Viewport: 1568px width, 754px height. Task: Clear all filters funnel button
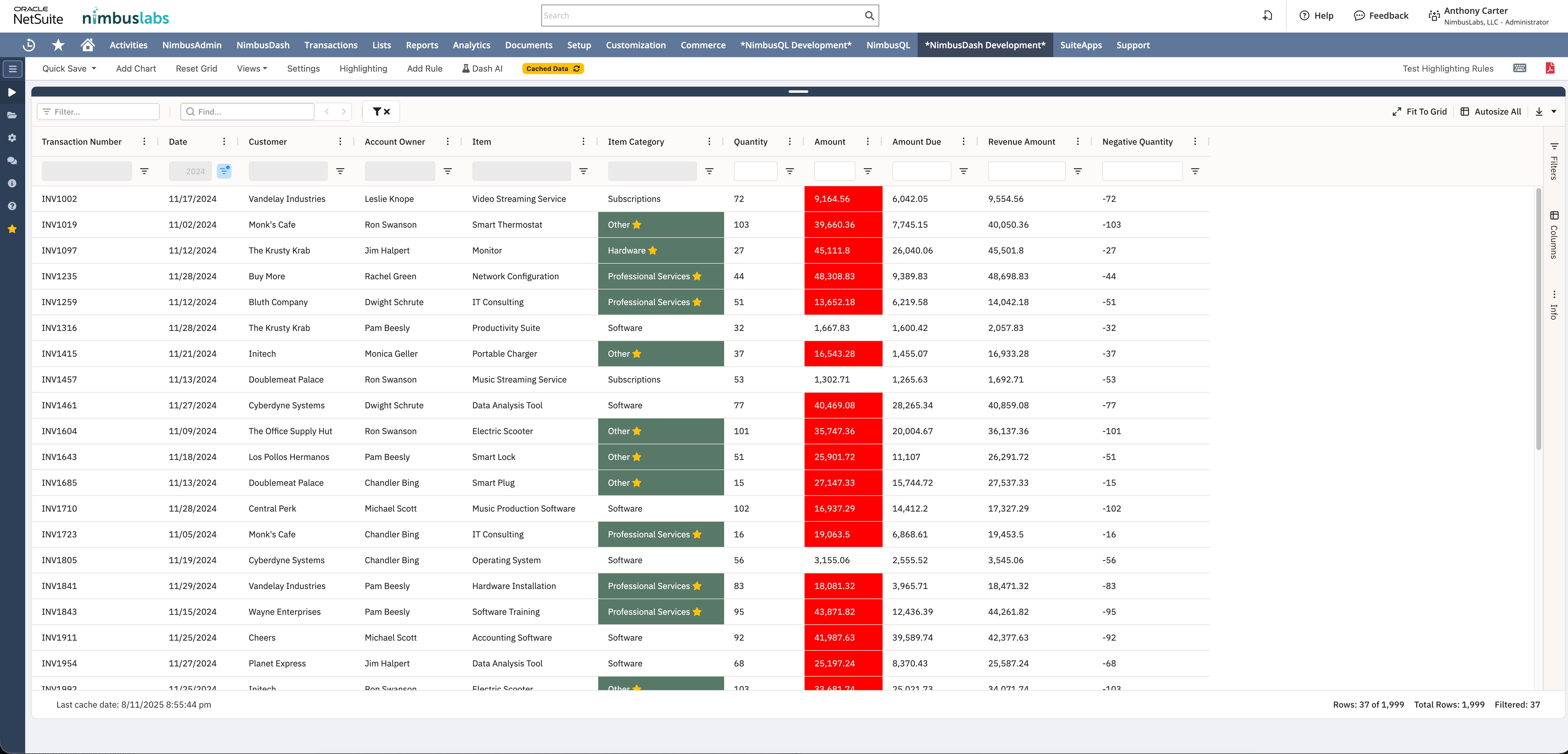(x=381, y=112)
